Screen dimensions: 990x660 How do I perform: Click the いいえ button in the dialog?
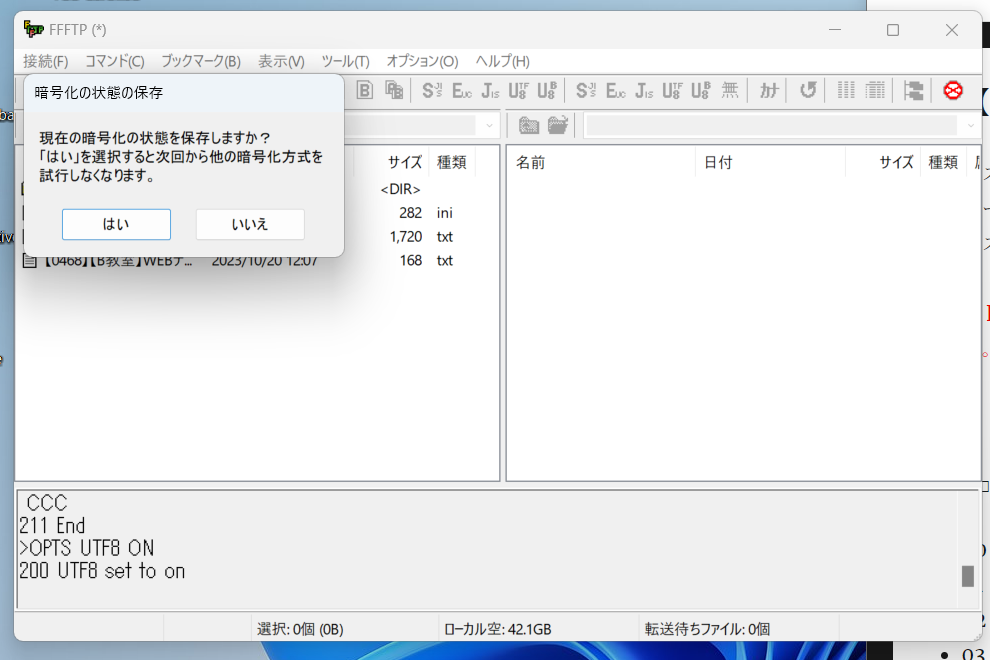coord(250,224)
